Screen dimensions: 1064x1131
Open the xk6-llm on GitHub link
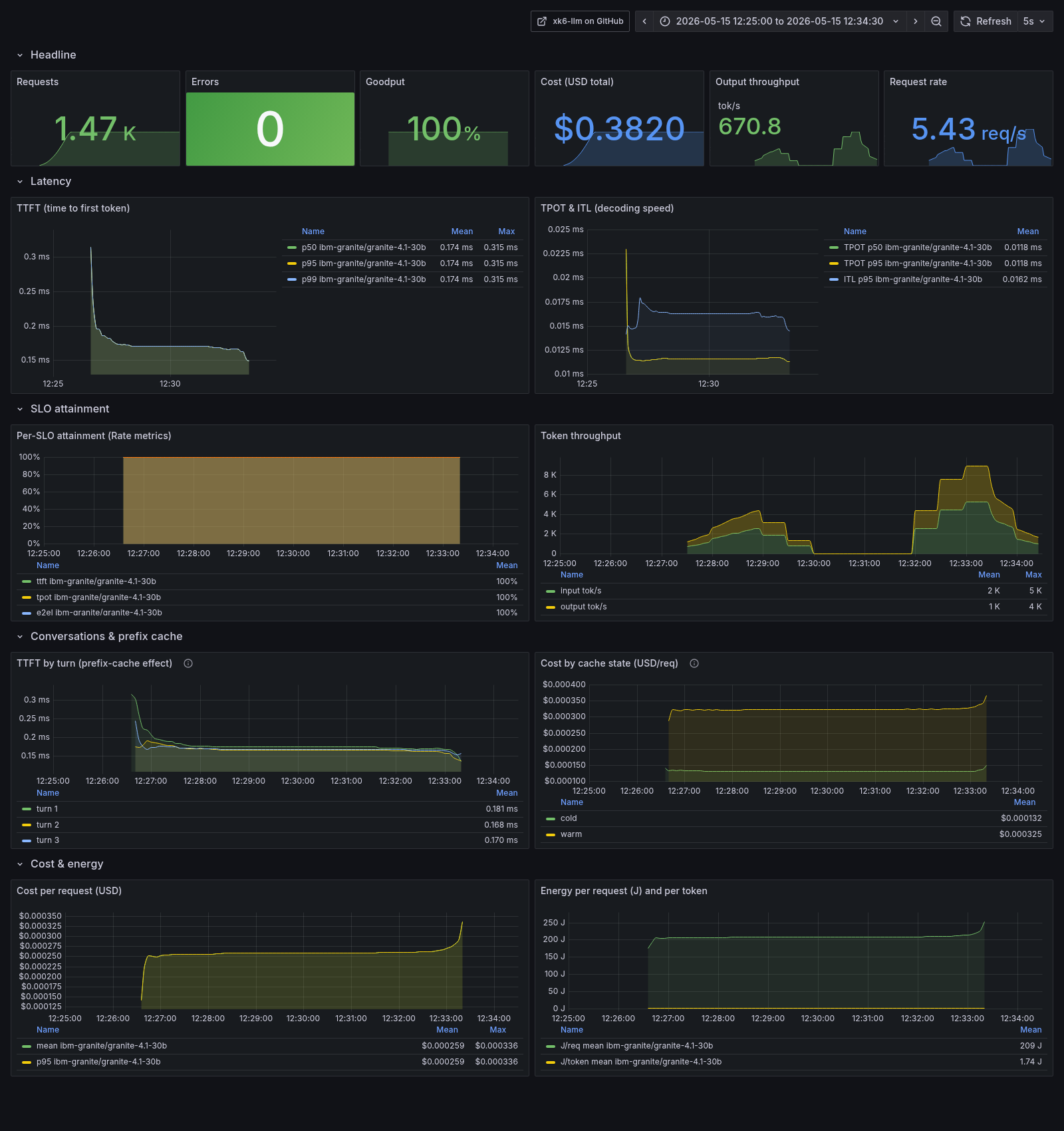click(580, 21)
